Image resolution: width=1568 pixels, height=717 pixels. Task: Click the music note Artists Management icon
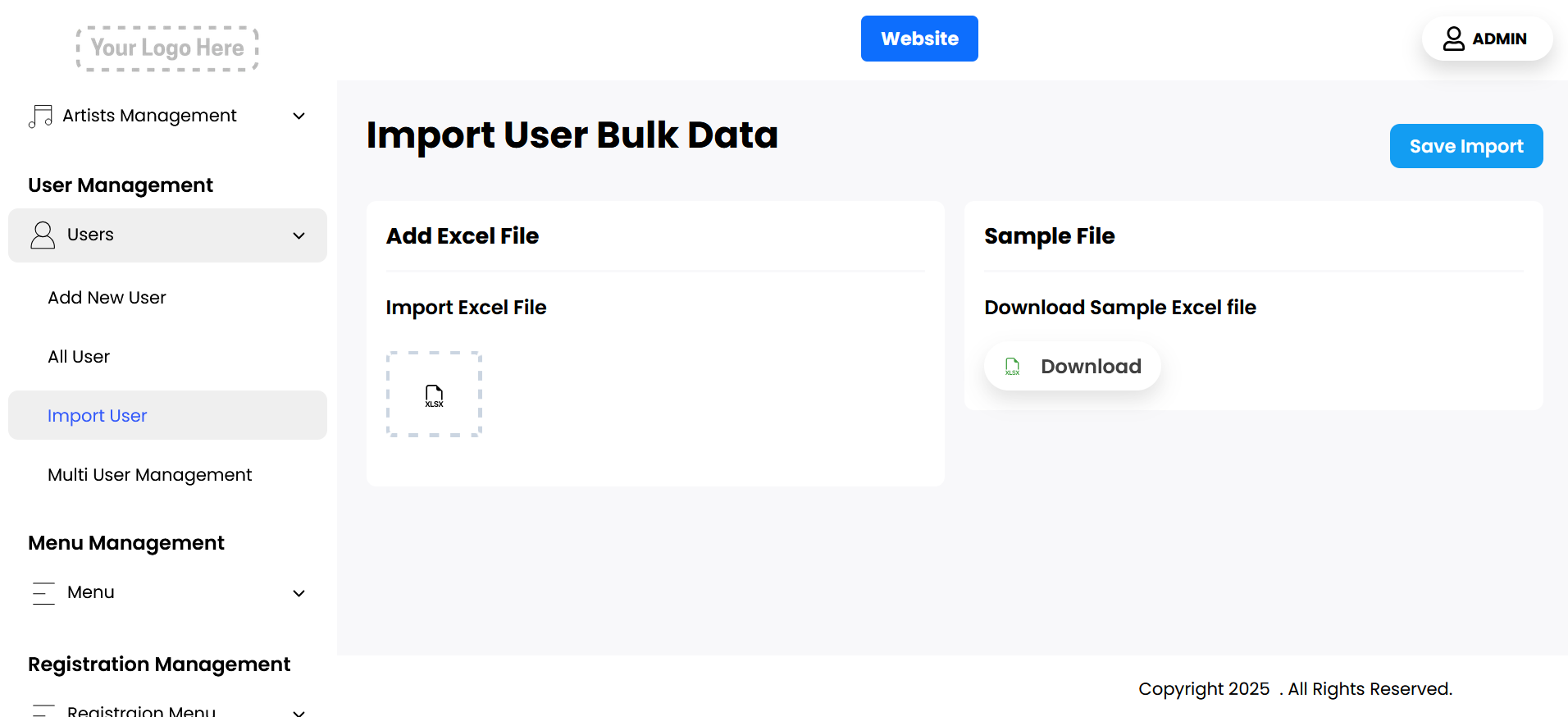pyautogui.click(x=40, y=116)
